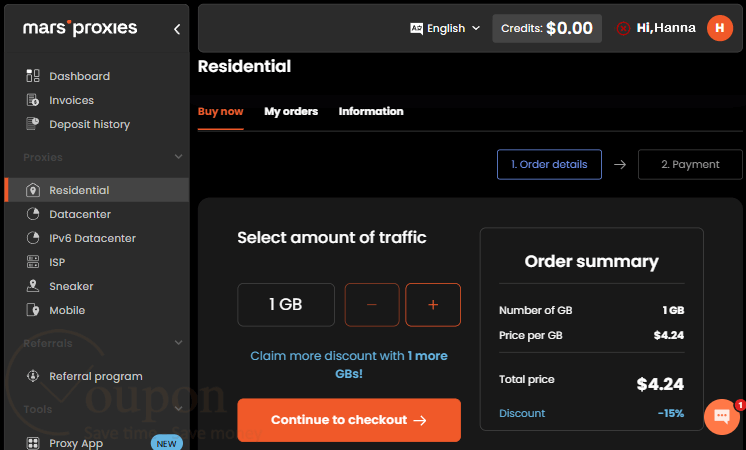Click the Mobile device icon
This screenshot has height=450, width=746.
[x=33, y=310]
